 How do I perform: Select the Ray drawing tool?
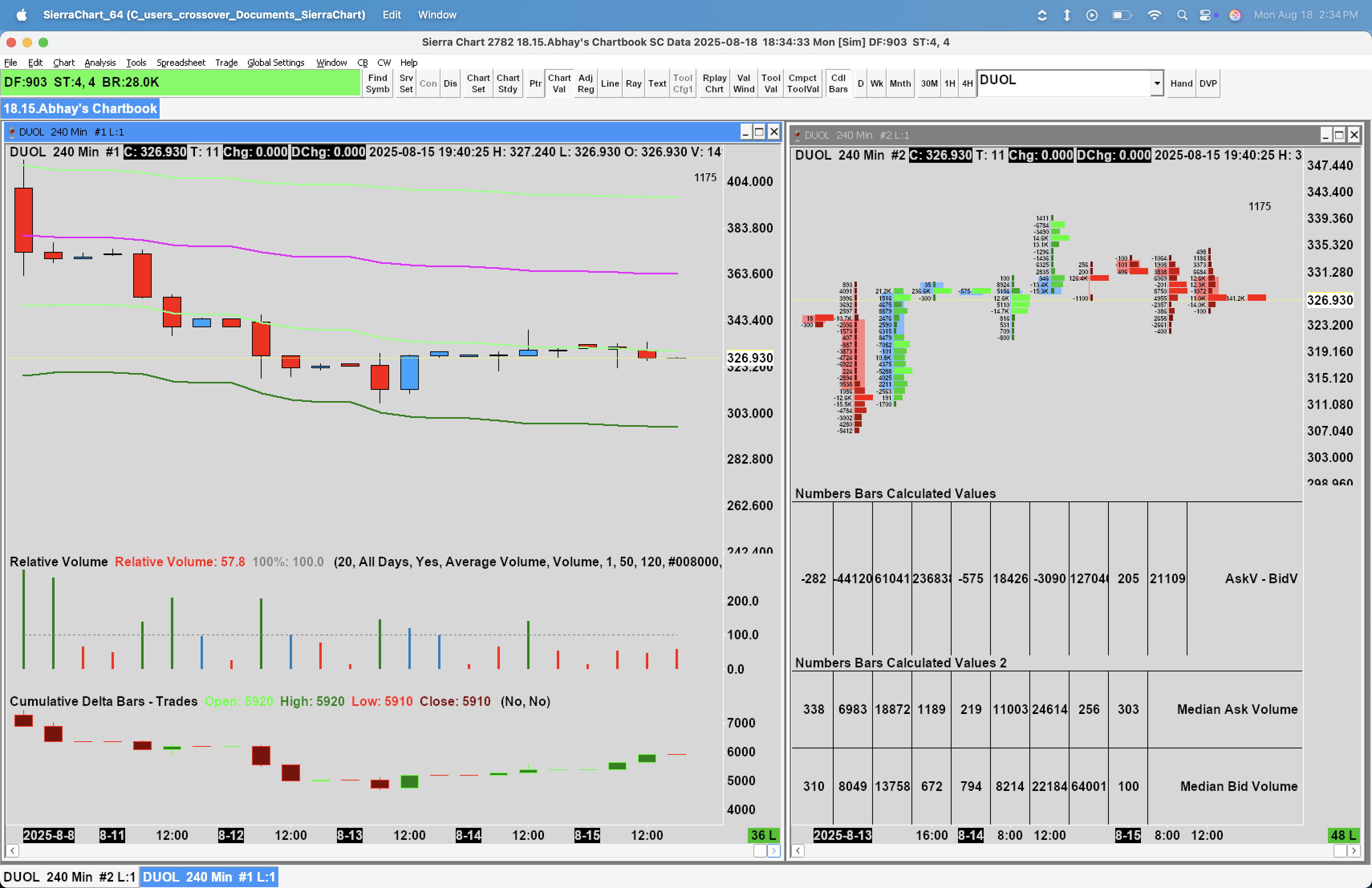pyautogui.click(x=633, y=83)
